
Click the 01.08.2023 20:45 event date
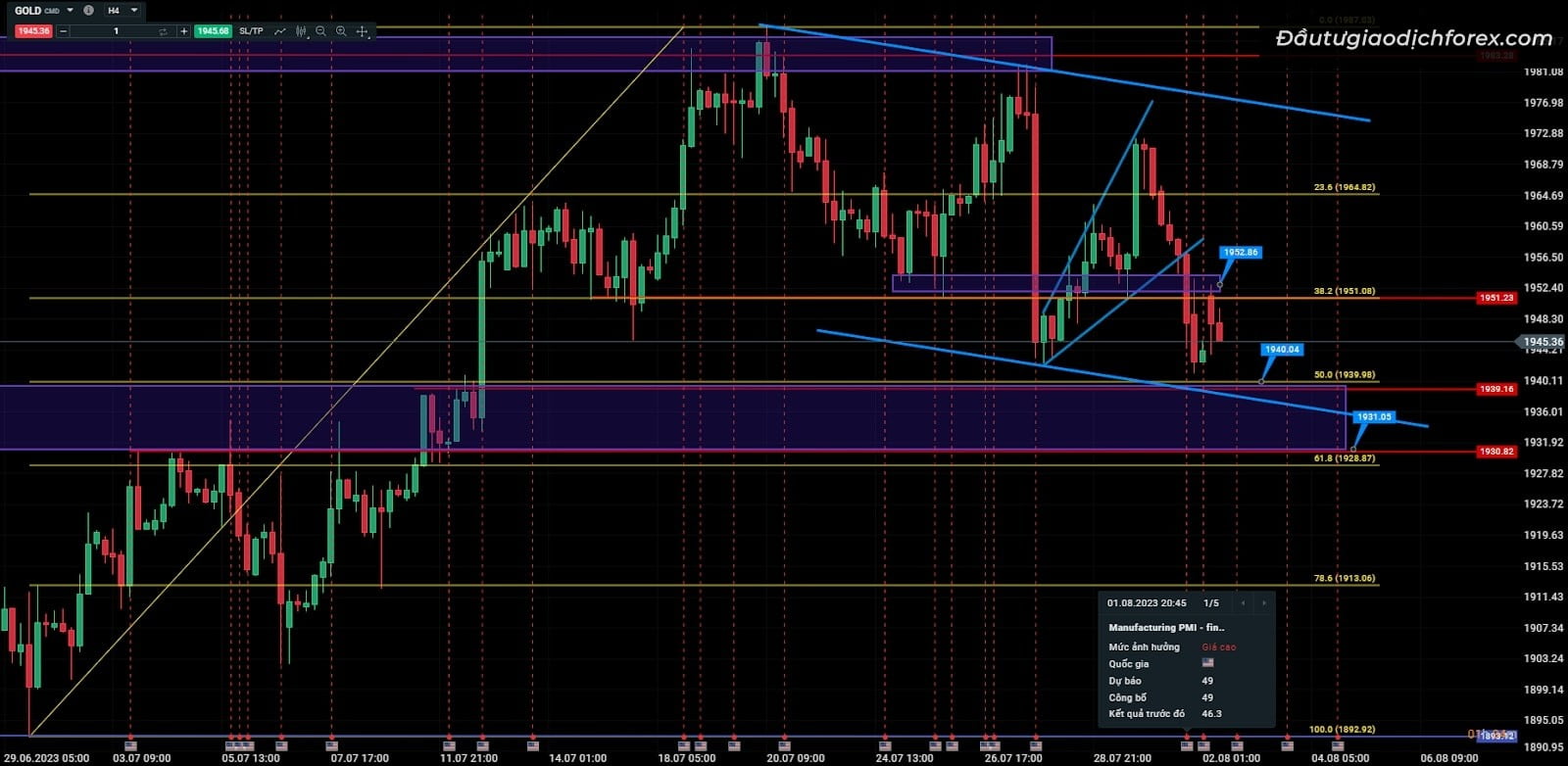[x=1147, y=603]
